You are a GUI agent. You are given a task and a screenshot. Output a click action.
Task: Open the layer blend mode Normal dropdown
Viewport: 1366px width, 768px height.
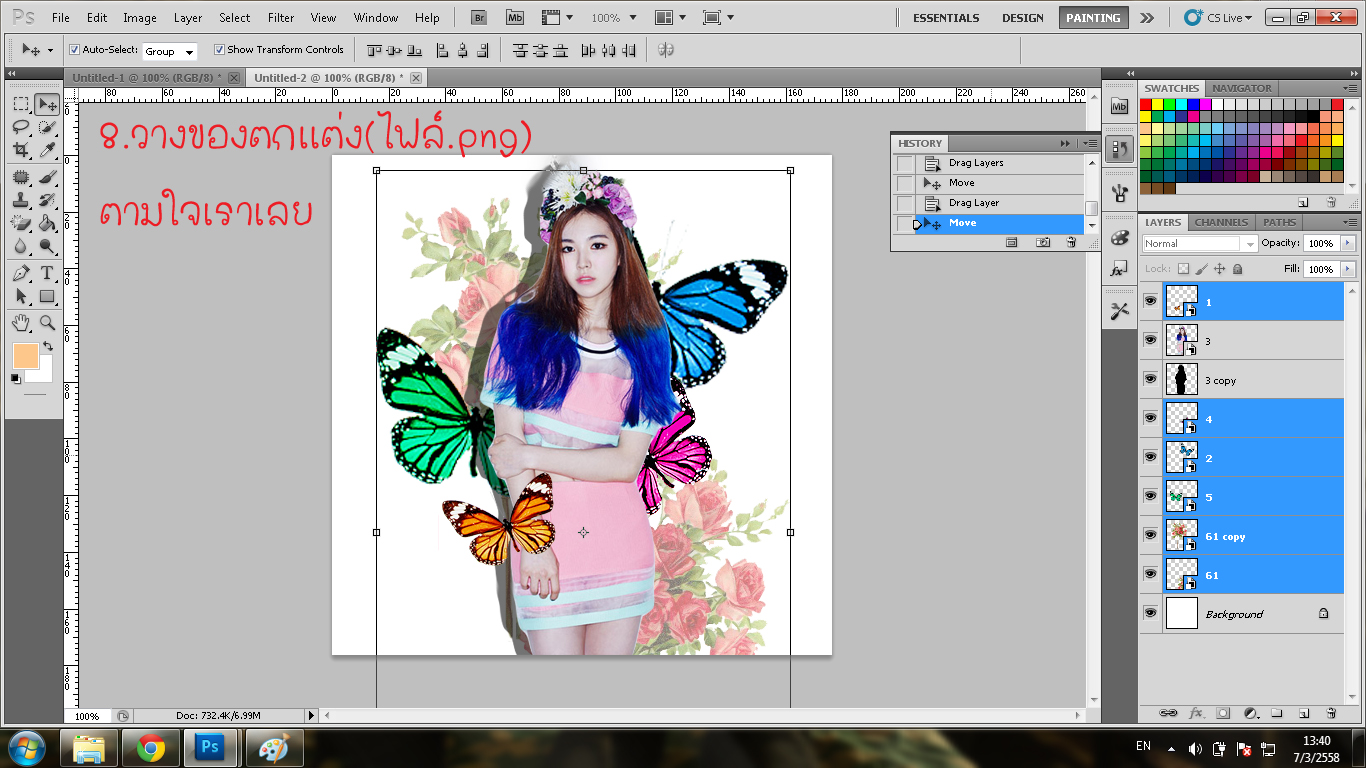click(x=1200, y=243)
